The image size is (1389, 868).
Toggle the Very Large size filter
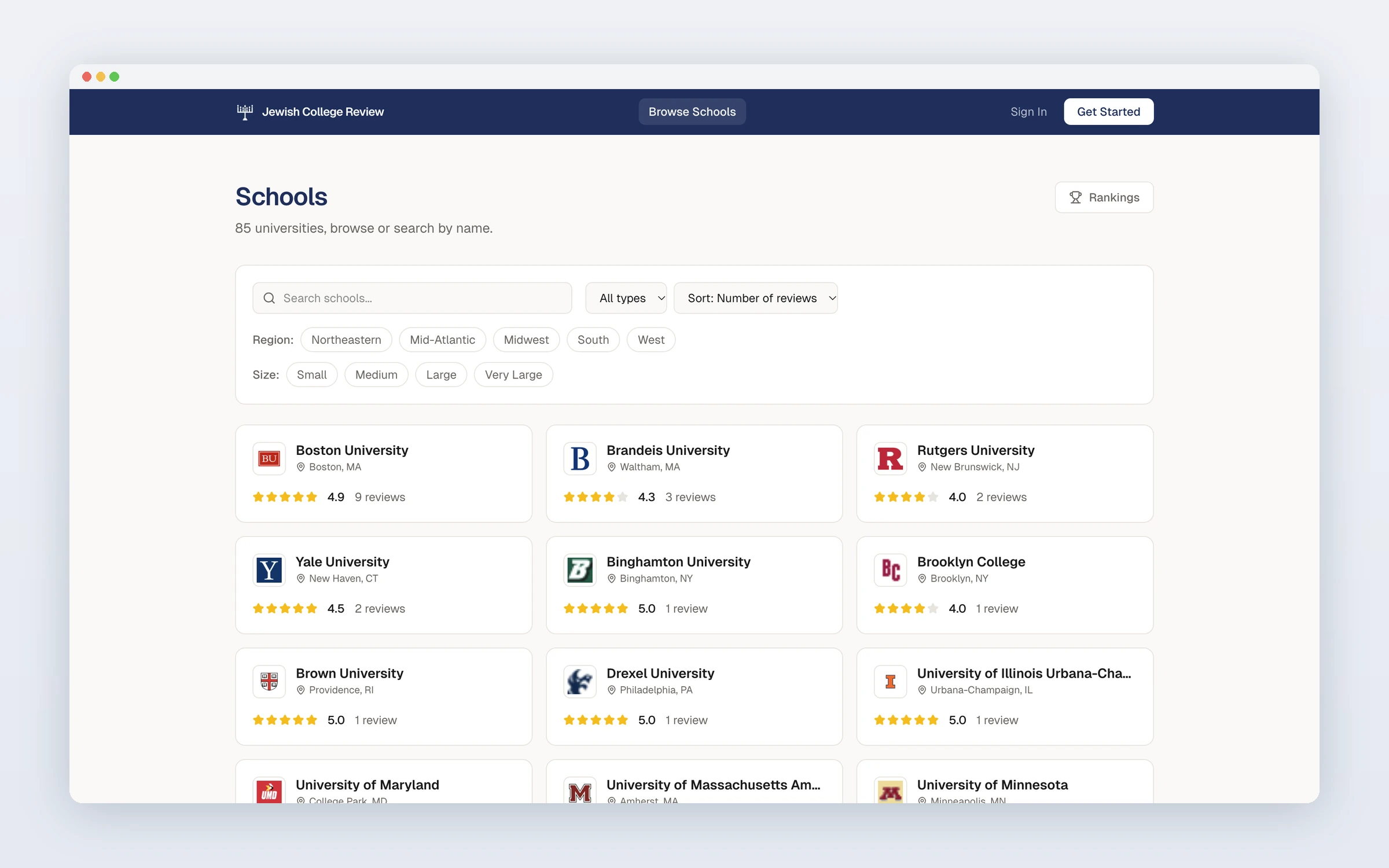[x=513, y=374]
